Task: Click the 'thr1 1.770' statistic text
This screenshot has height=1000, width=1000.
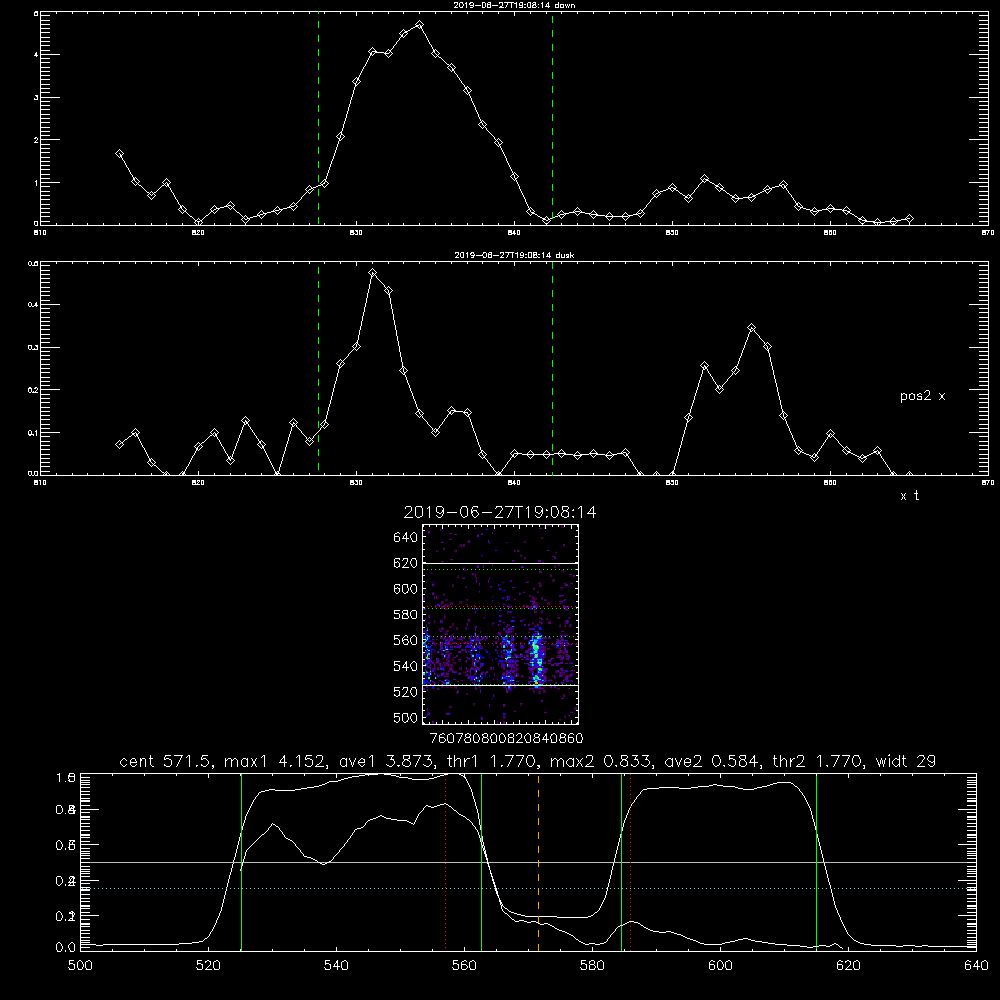Action: pos(492,761)
